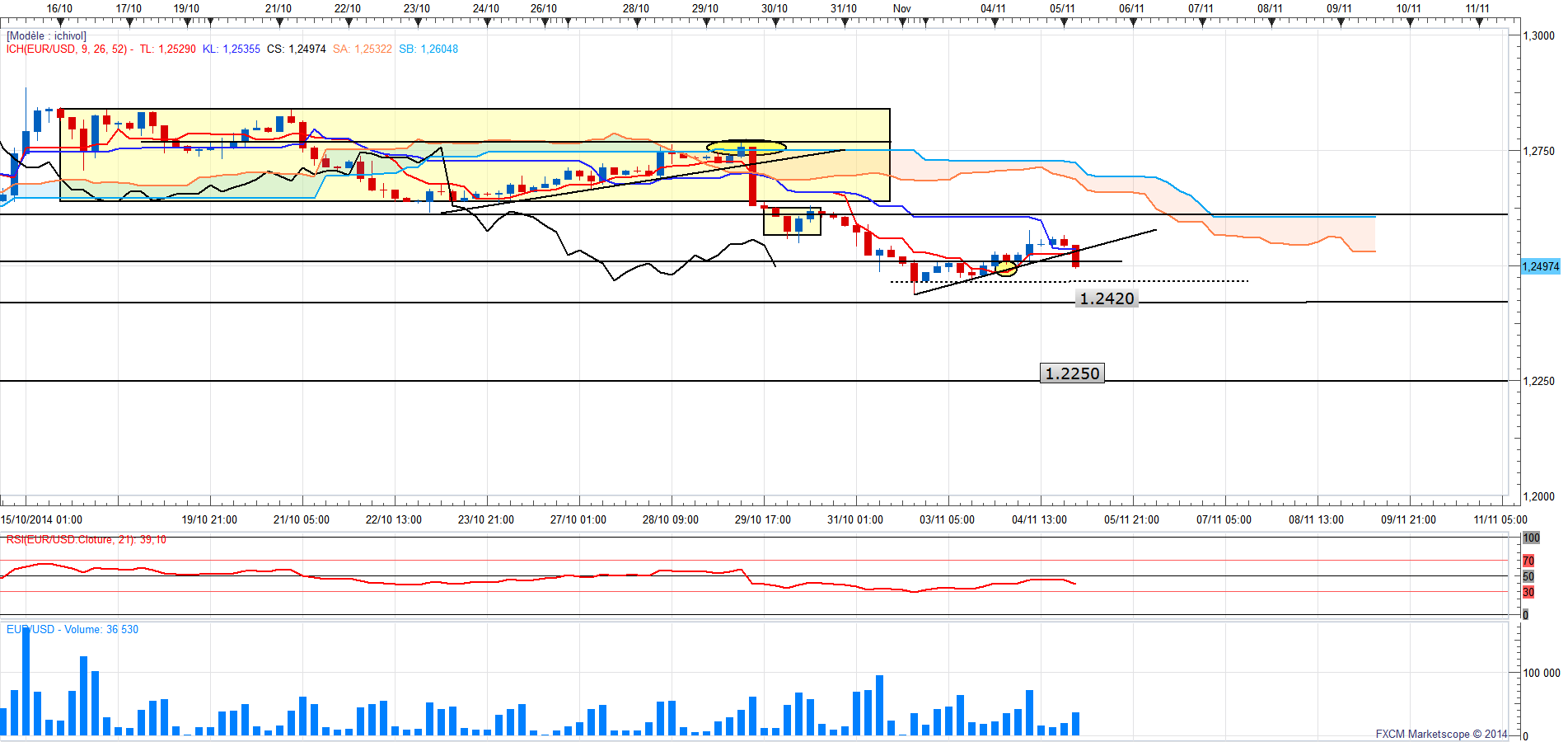The height and width of the screenshot is (742, 1568).
Task: Click the SB: 1,26048 Senkou B legend
Action: tap(428, 49)
